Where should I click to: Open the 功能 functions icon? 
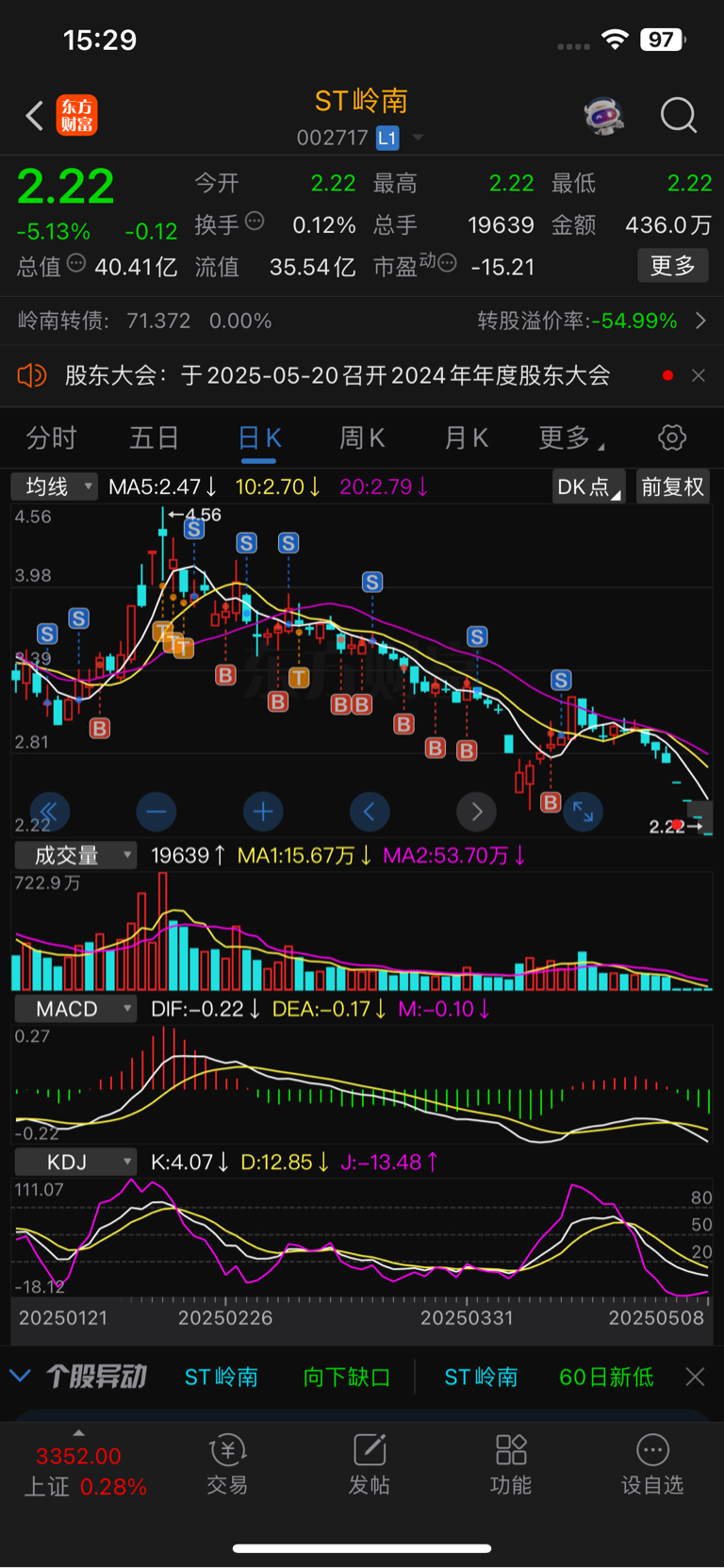(511, 1465)
